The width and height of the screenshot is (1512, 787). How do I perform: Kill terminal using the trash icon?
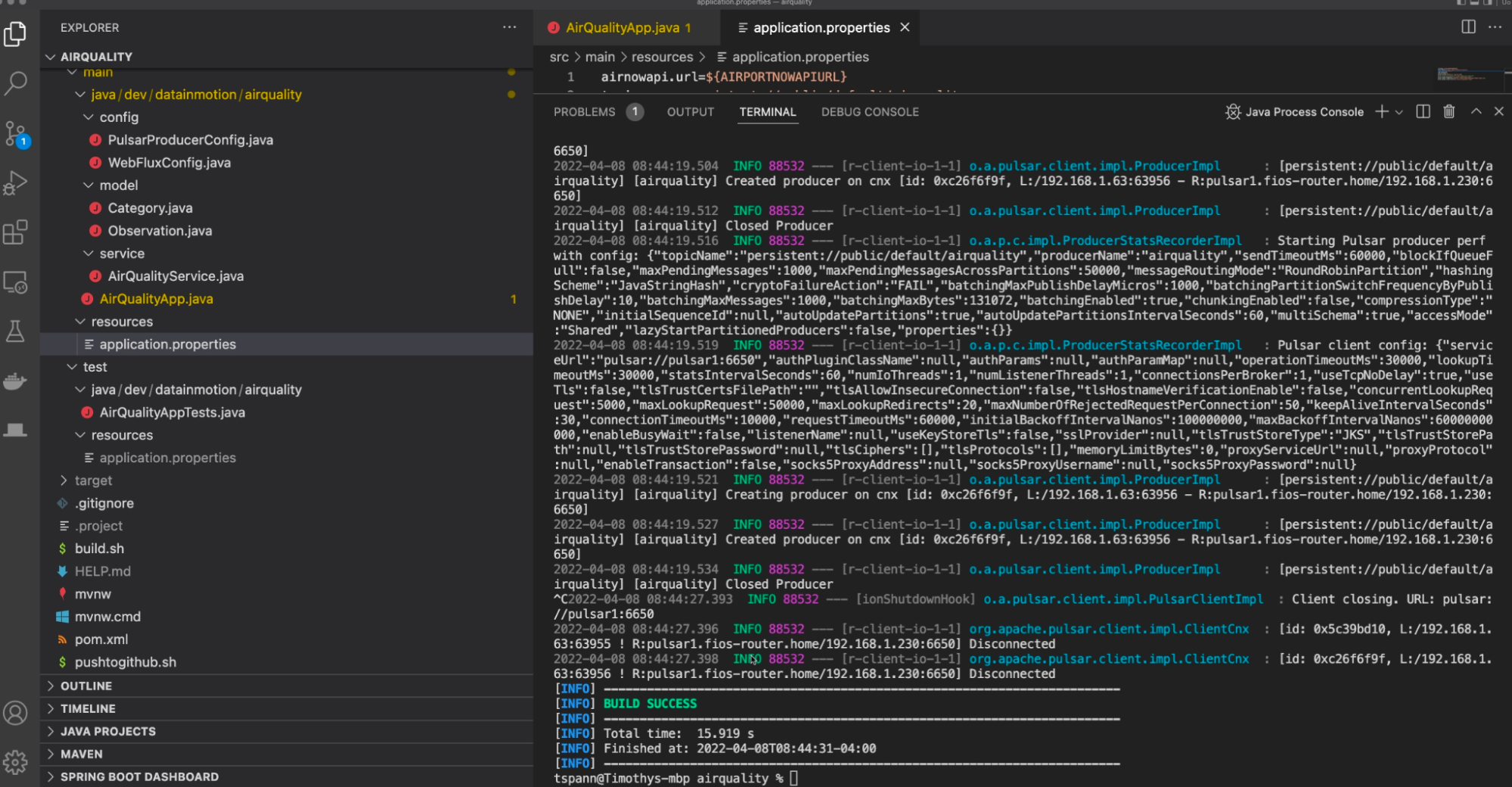[x=1448, y=112]
